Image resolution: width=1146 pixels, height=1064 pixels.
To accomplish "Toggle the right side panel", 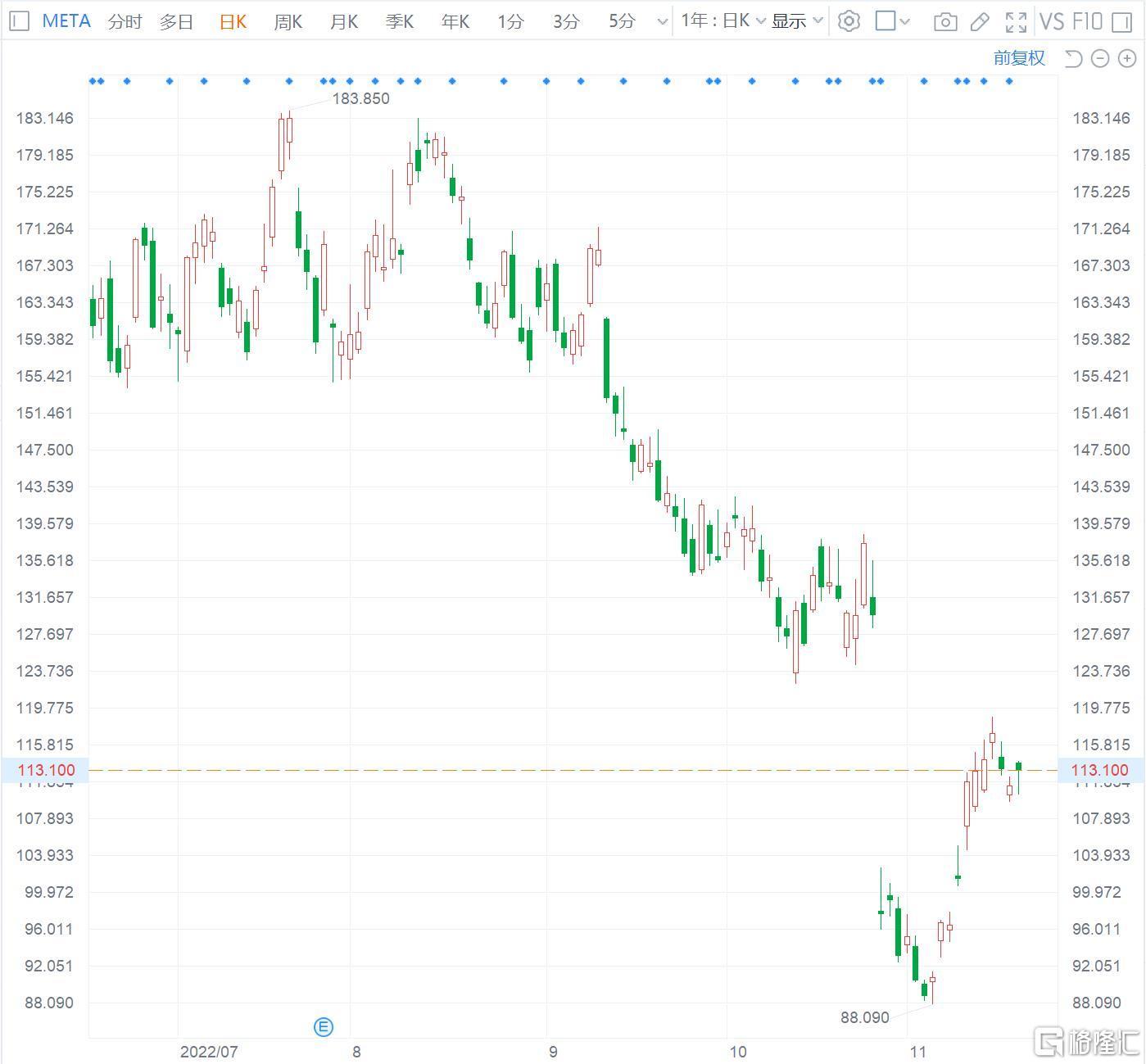I will [x=1122, y=21].
